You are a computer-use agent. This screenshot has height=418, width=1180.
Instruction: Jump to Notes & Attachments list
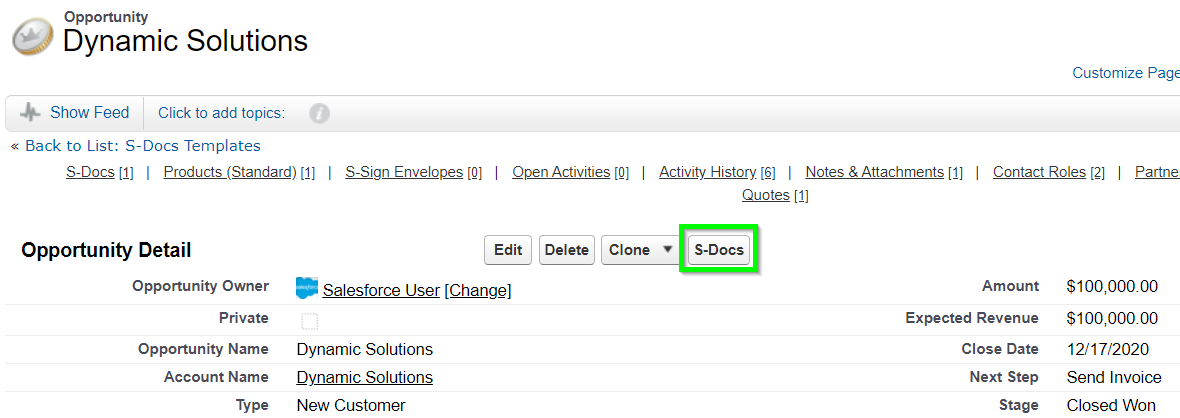click(x=874, y=172)
